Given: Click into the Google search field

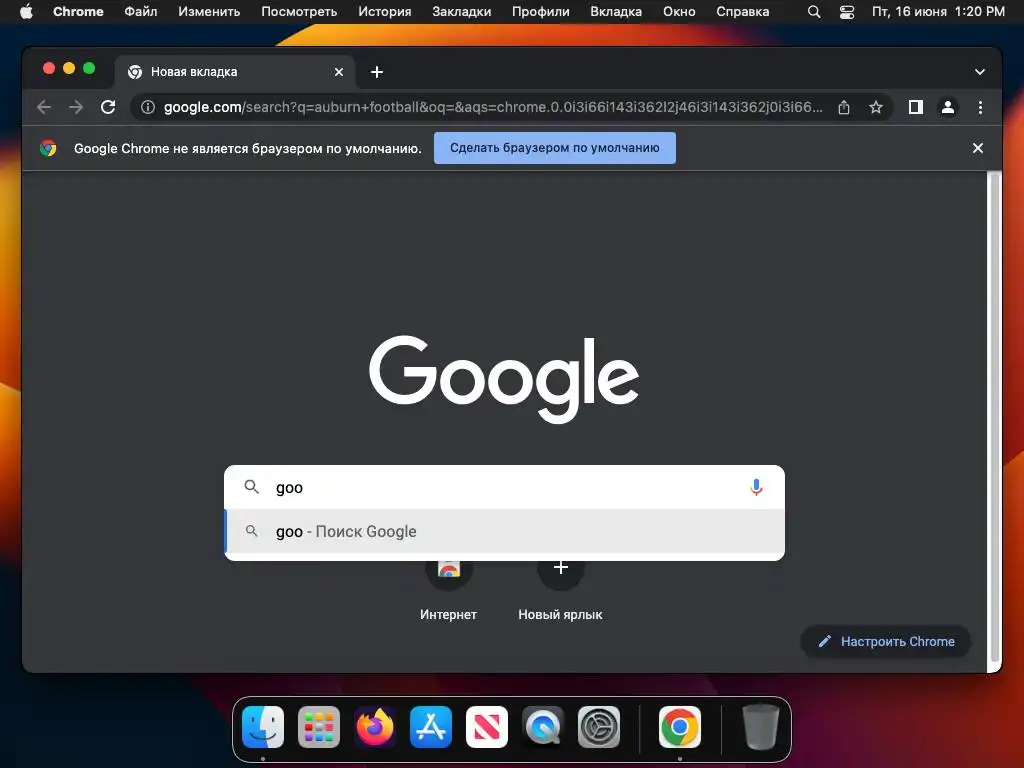Looking at the screenshot, I should (x=504, y=487).
